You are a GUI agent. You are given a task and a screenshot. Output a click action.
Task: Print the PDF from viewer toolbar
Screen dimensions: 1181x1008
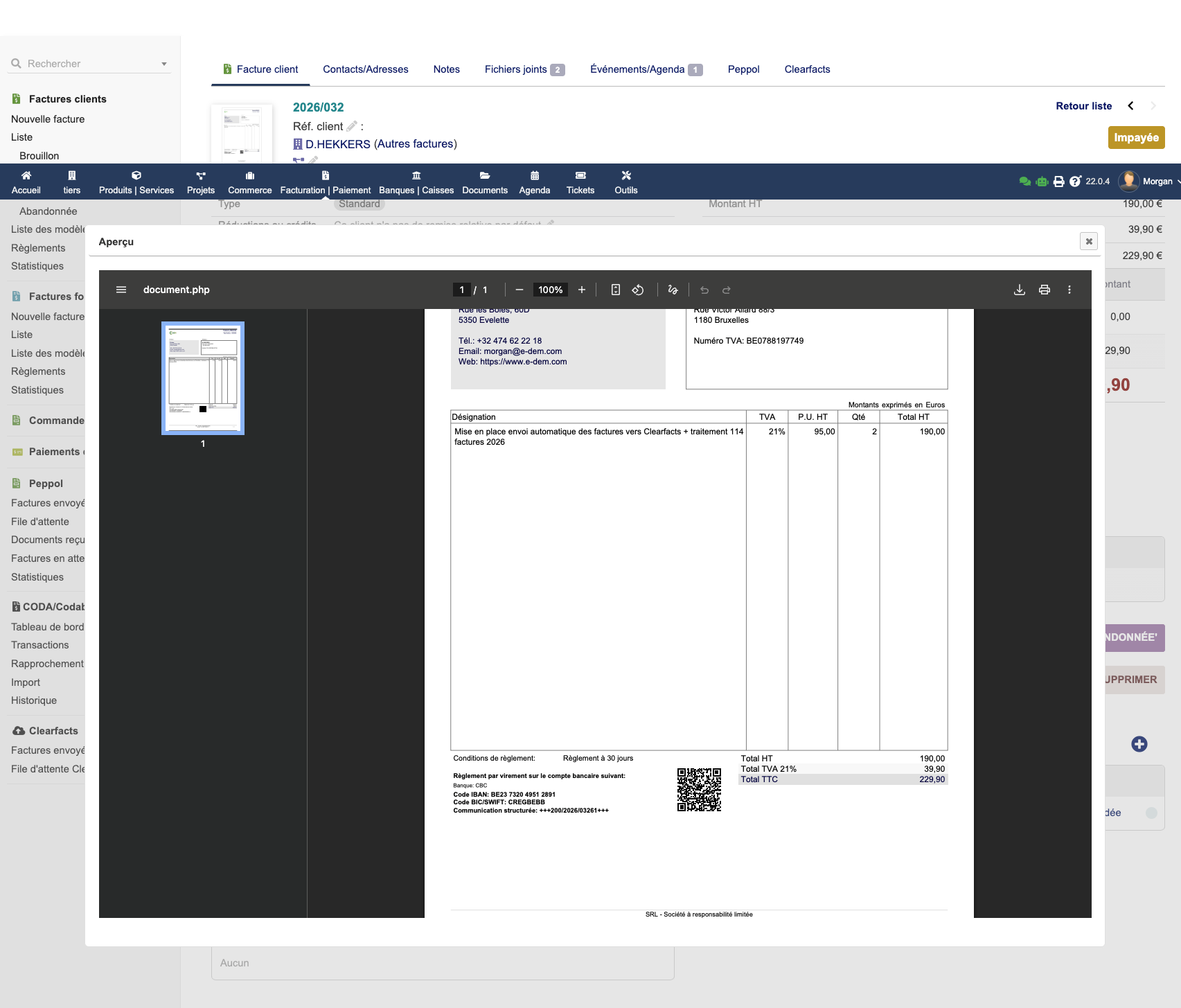(x=1044, y=290)
